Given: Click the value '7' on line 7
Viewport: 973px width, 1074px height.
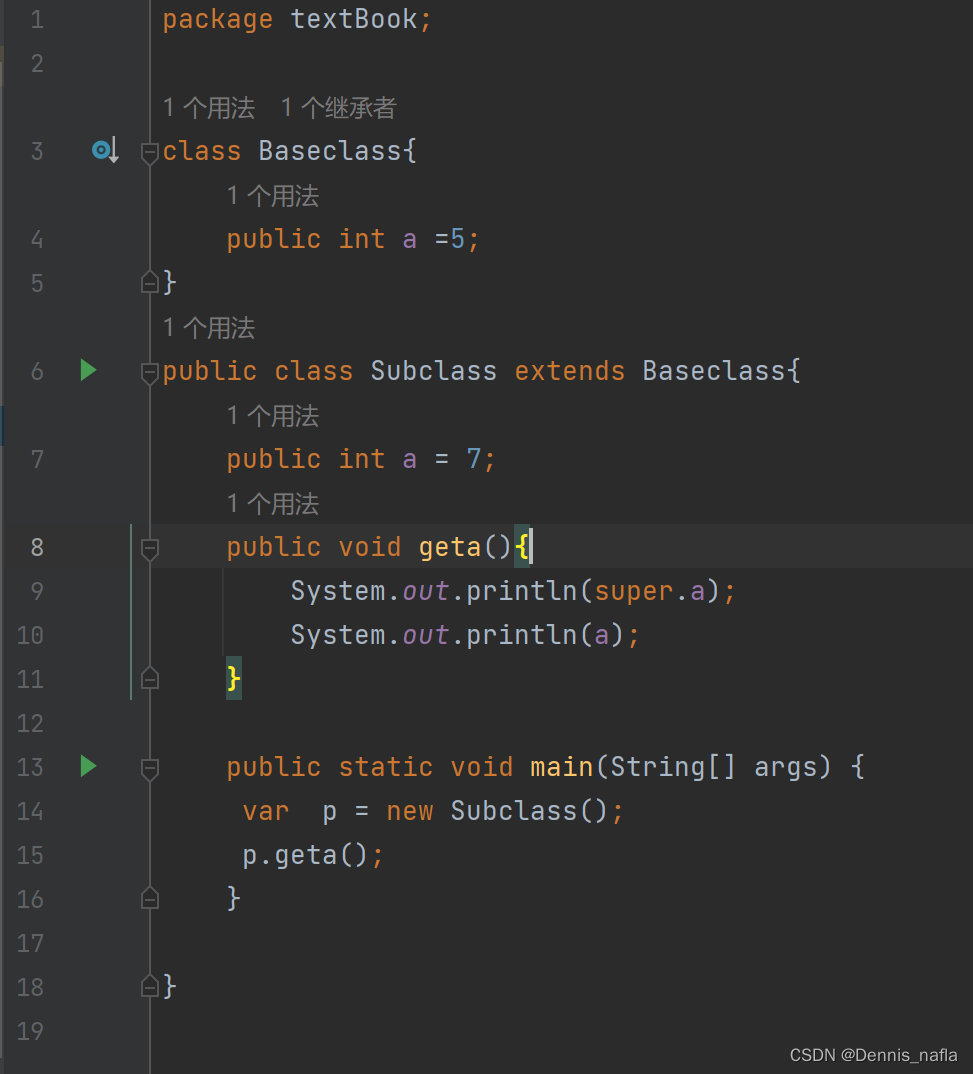Looking at the screenshot, I should (474, 459).
